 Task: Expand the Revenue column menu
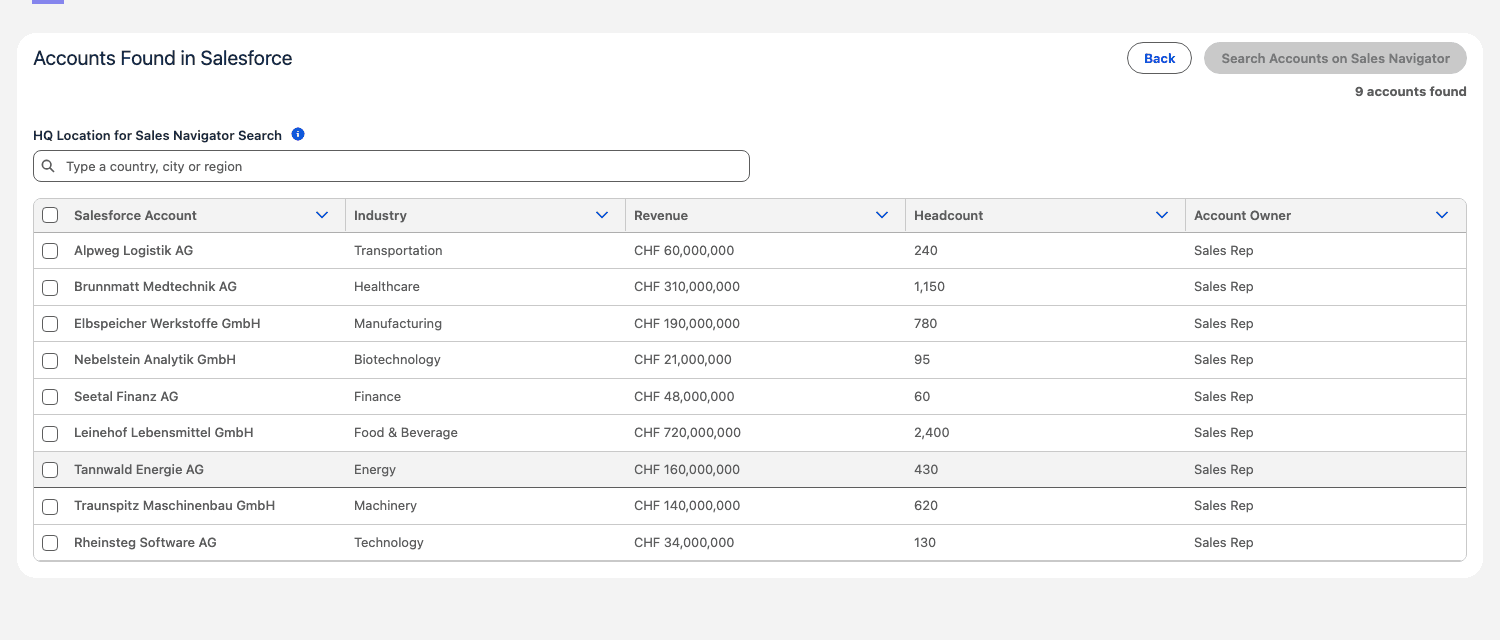pyautogui.click(x=882, y=215)
